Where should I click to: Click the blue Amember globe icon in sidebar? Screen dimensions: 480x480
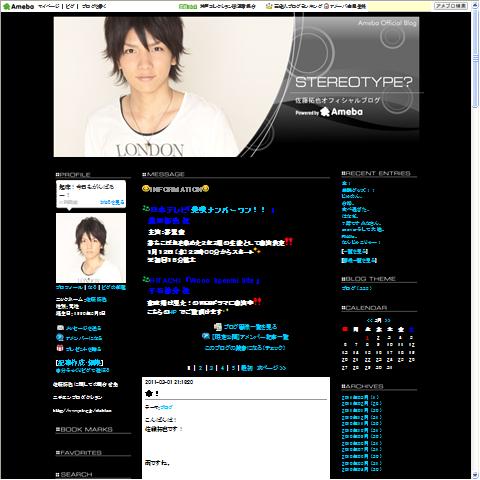tap(60, 337)
